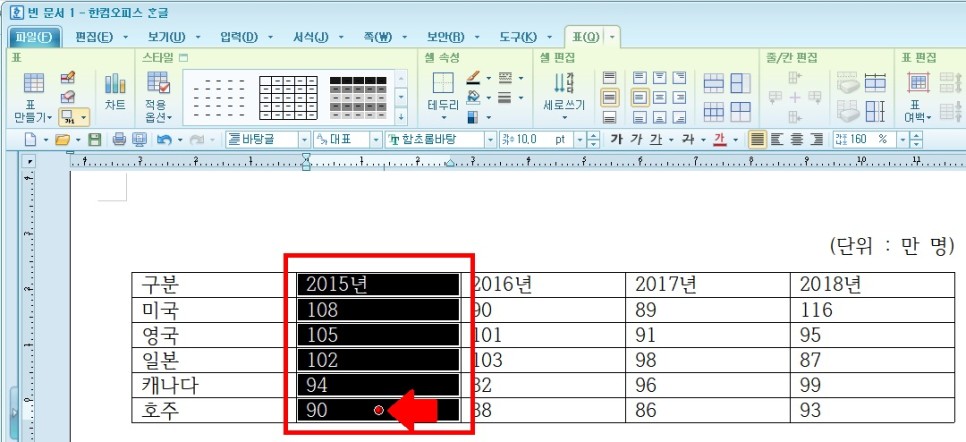Align cell content to the vertical top
The width and height of the screenshot is (966, 442).
(x=609, y=78)
